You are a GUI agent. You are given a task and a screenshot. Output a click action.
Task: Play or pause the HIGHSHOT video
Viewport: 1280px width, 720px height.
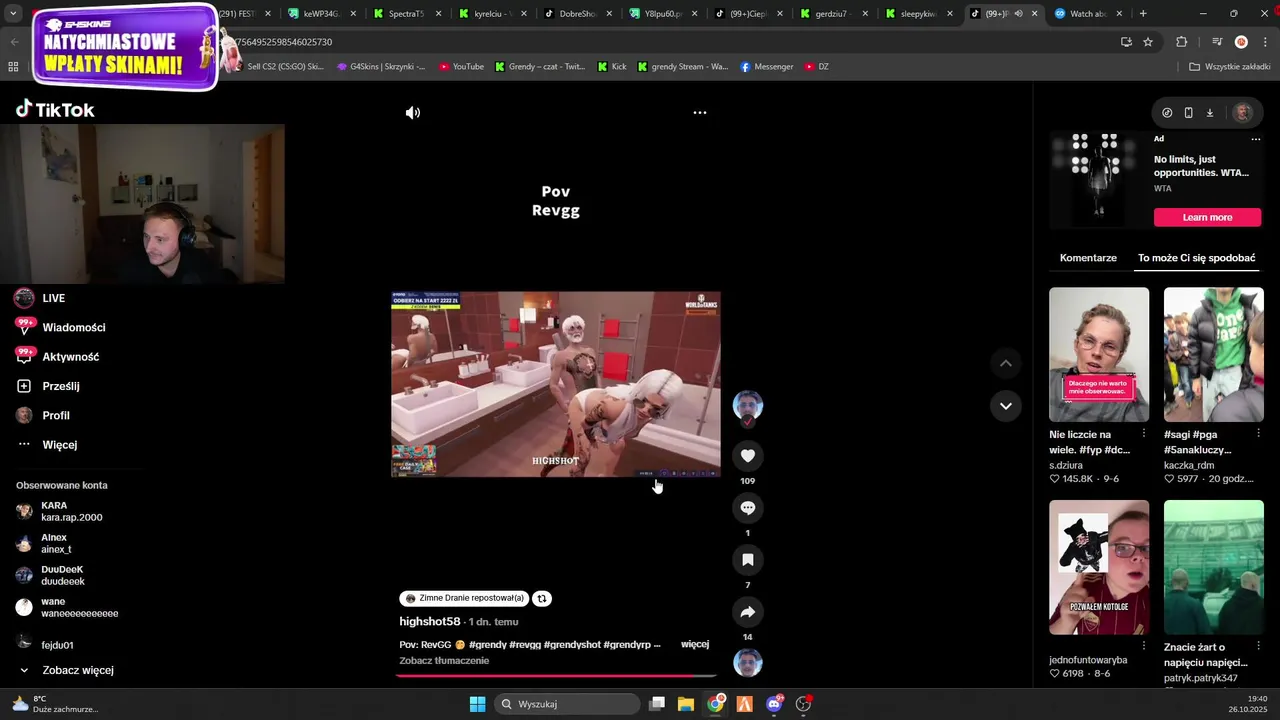click(556, 384)
